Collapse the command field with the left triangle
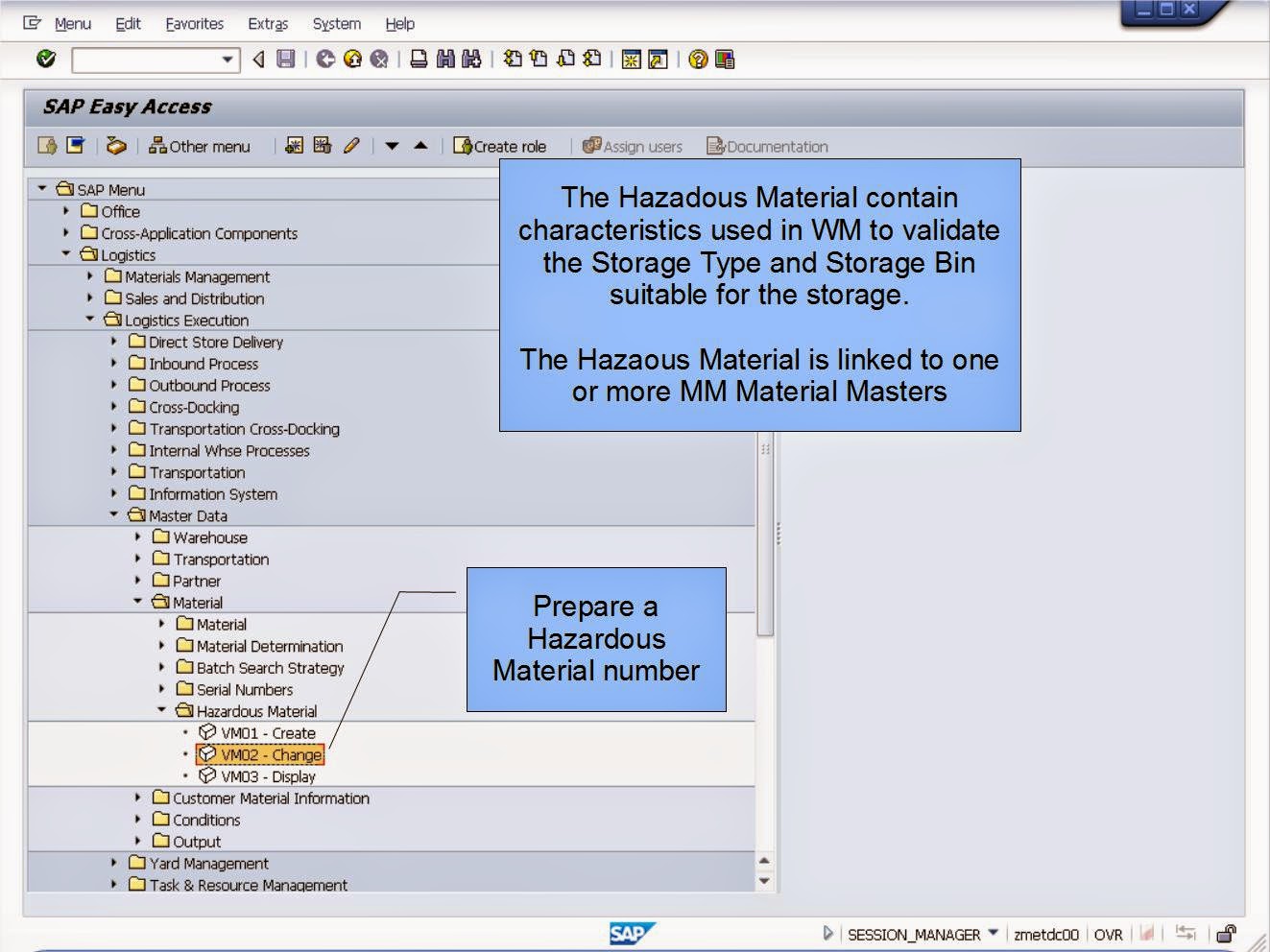This screenshot has height=952, width=1270. click(x=258, y=59)
